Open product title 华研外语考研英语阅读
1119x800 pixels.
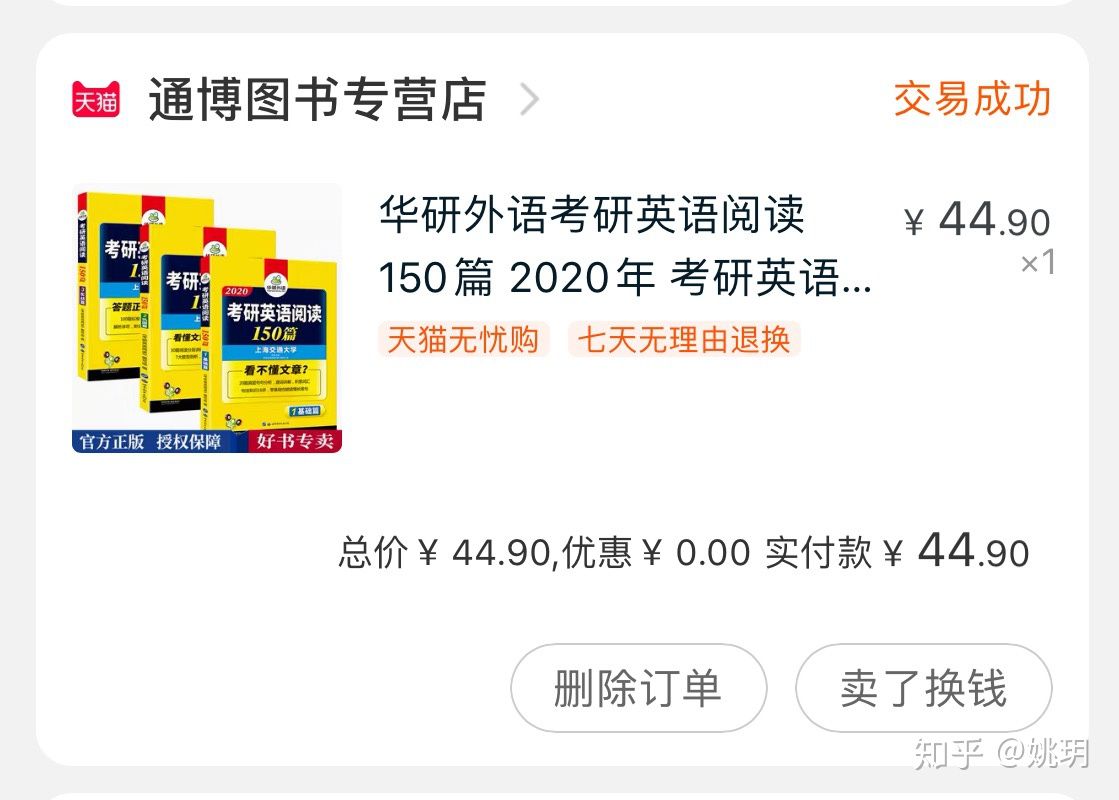[x=592, y=214]
